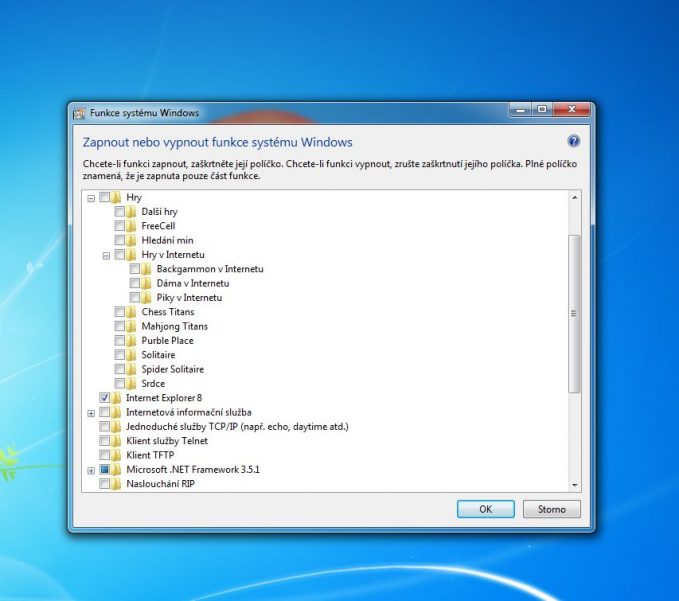679x601 pixels.
Task: Click the folder icon beside Purble Place
Action: pyautogui.click(x=131, y=340)
